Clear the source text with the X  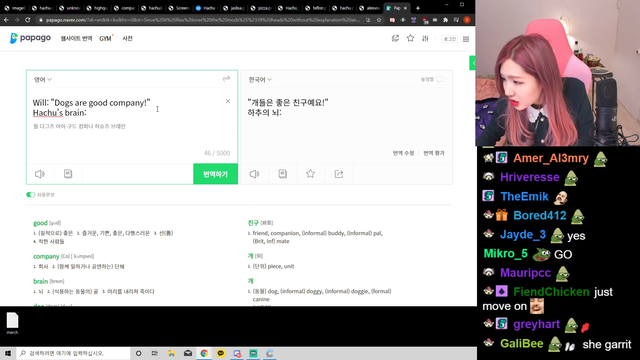tap(228, 101)
